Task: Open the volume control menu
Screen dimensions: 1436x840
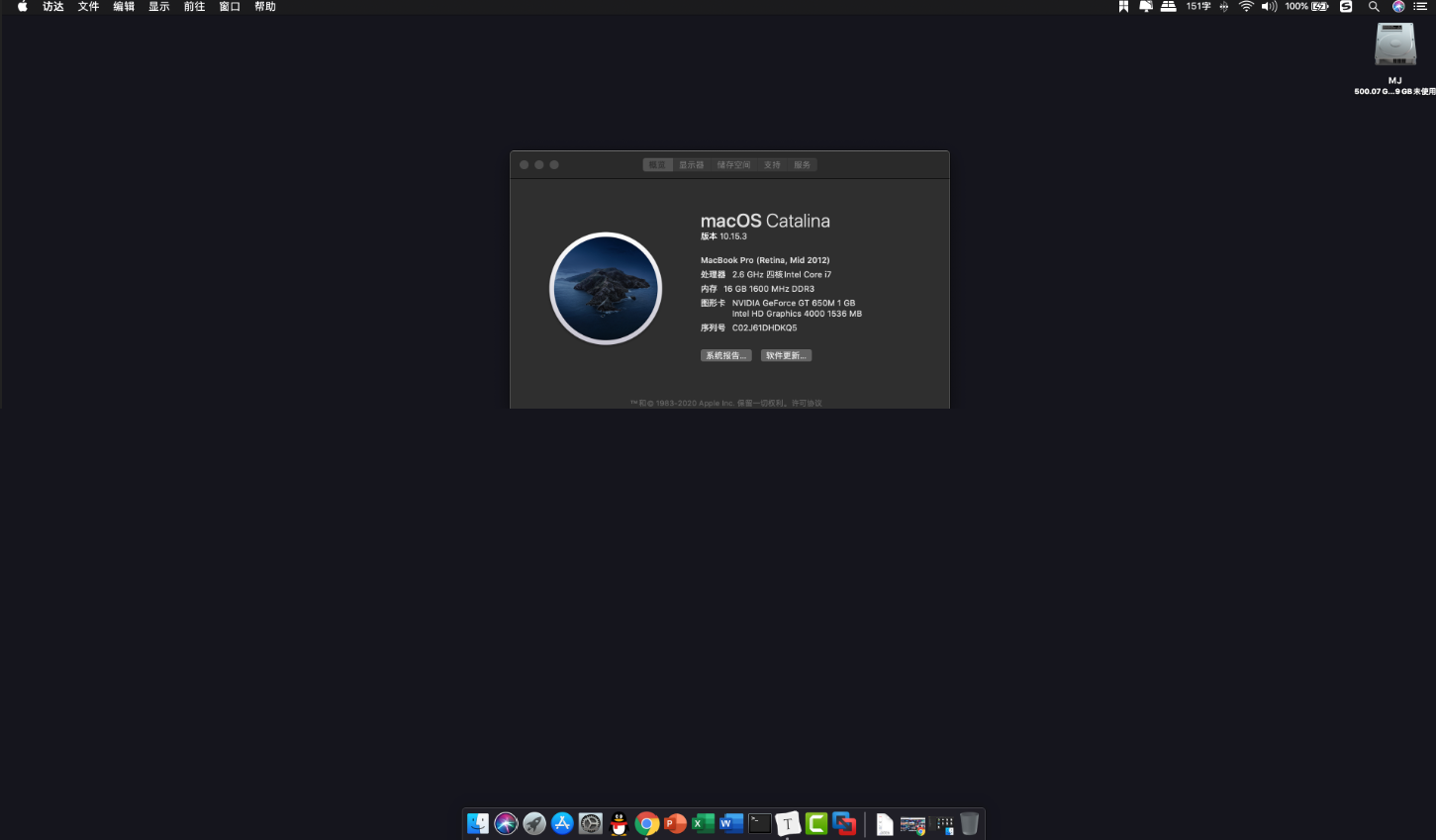Action: pos(1269,7)
